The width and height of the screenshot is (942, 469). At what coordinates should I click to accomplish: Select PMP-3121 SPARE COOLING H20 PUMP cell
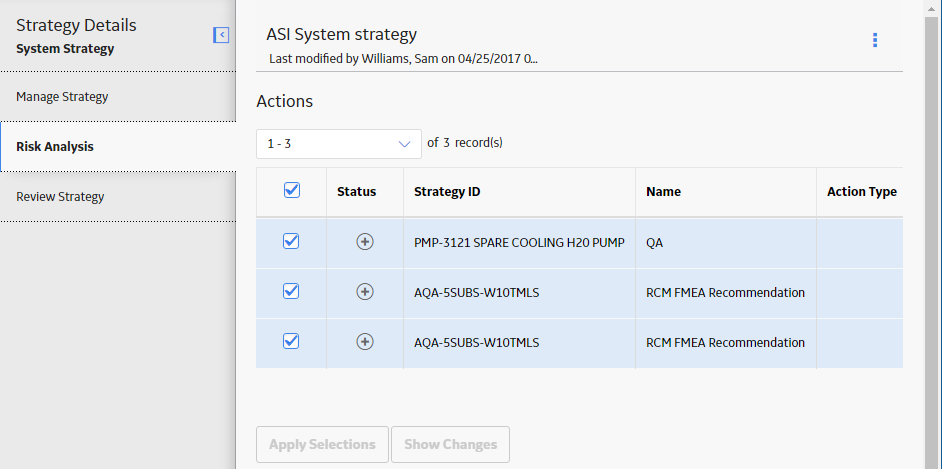[x=519, y=243]
